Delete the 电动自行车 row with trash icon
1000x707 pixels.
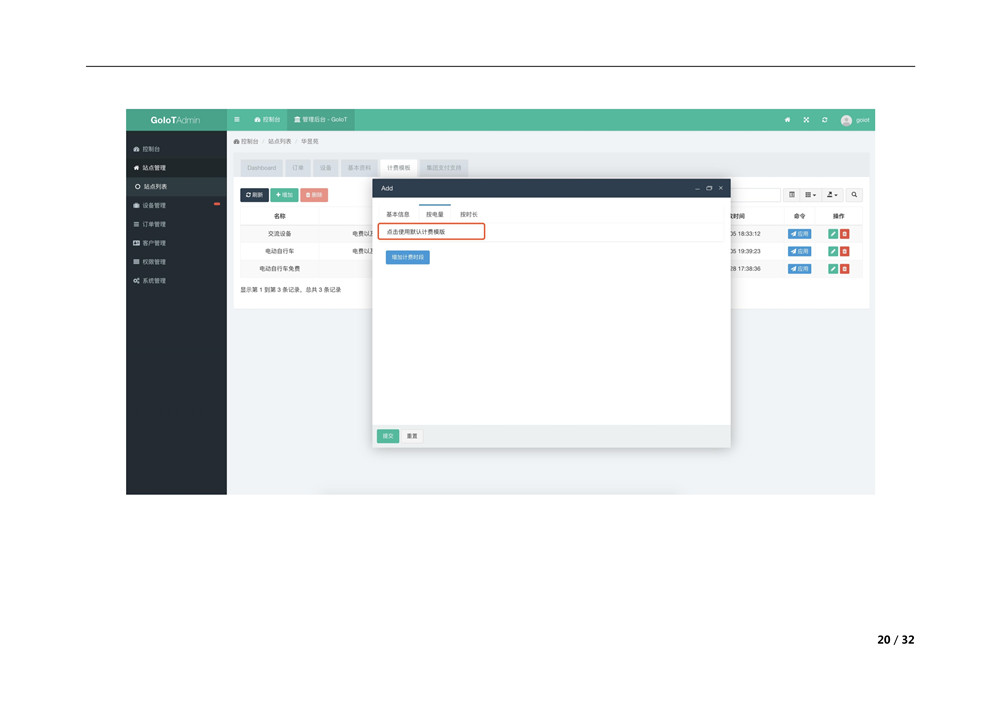(844, 251)
